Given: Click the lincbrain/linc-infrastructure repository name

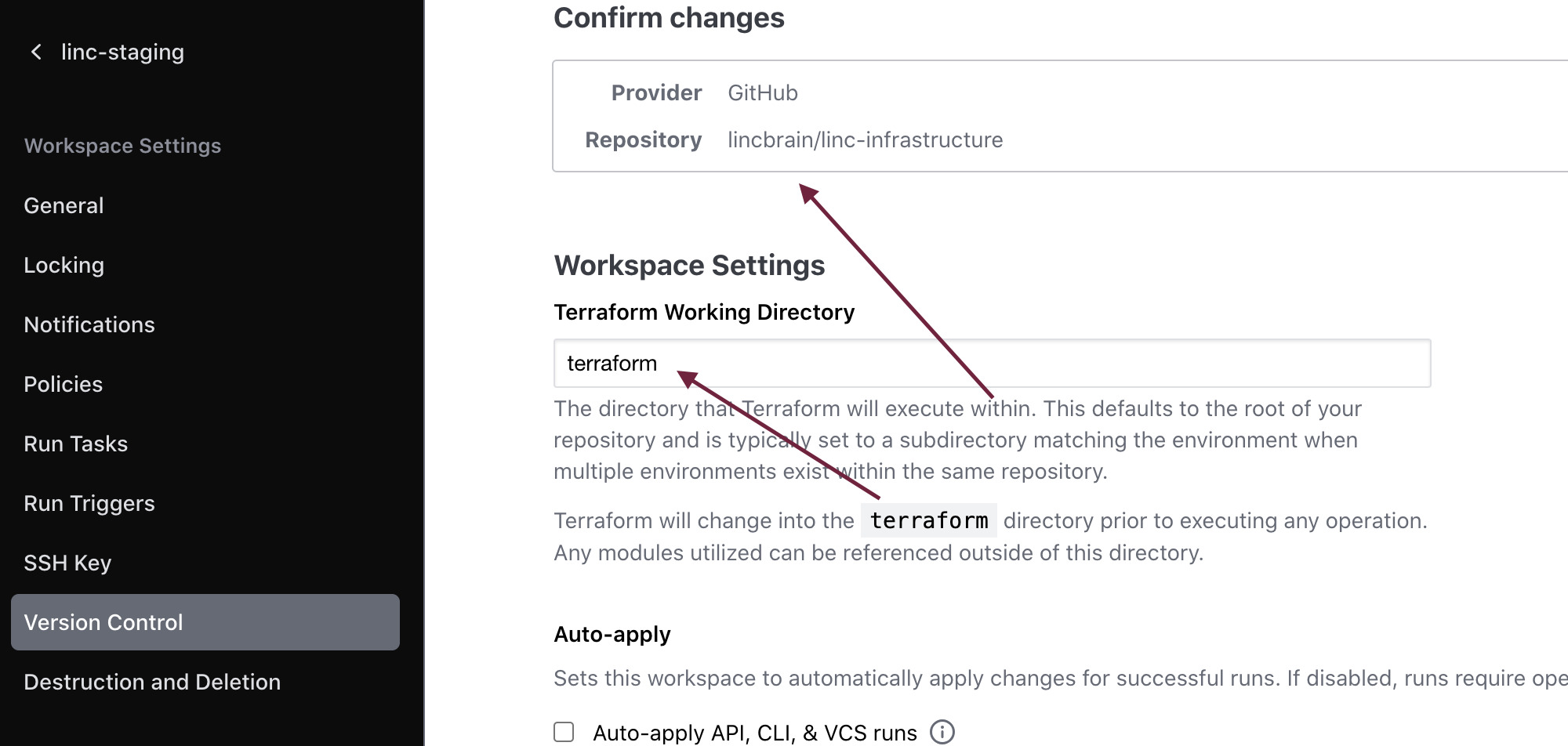Looking at the screenshot, I should (x=865, y=139).
